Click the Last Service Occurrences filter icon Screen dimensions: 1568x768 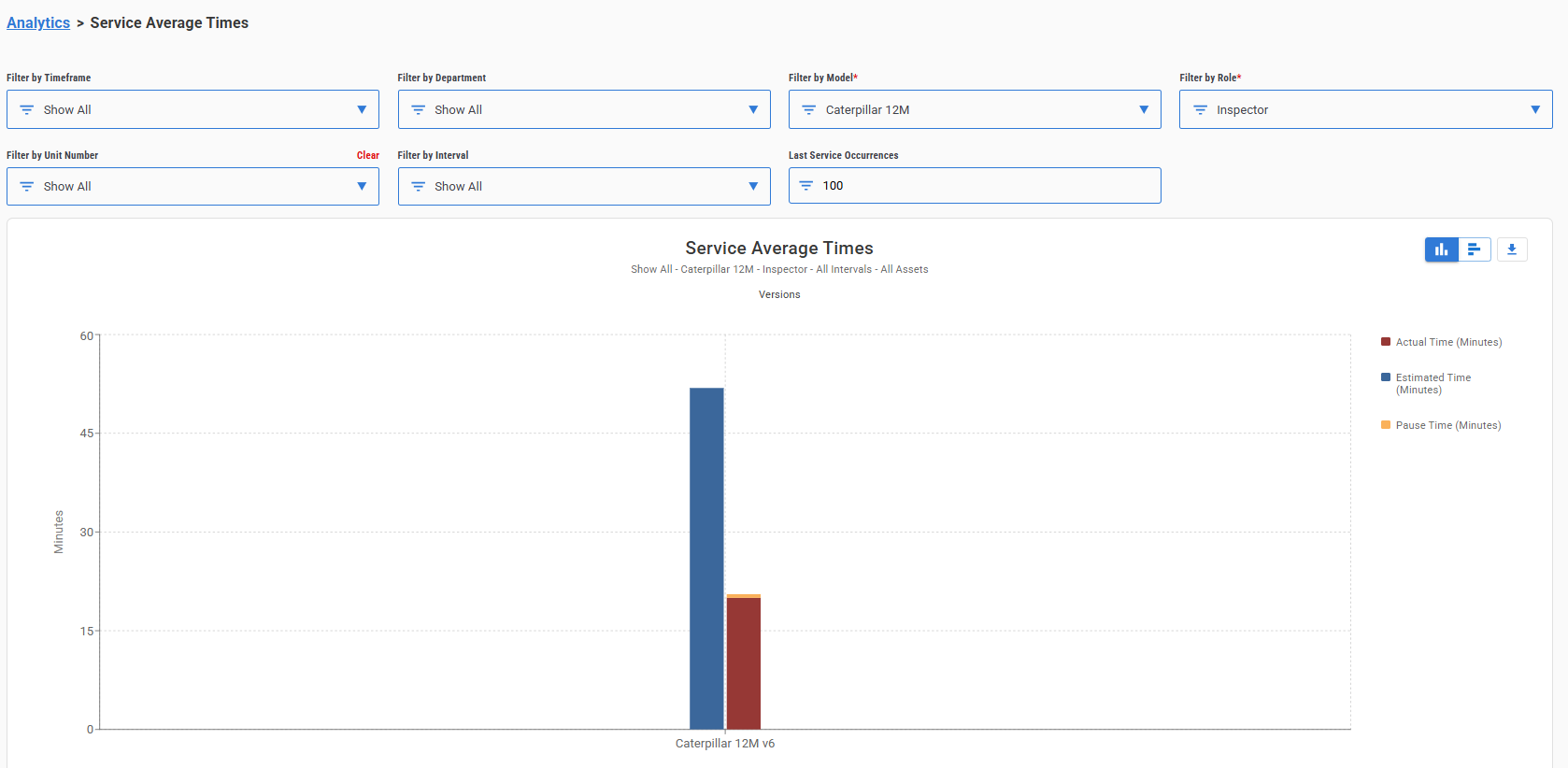(806, 186)
